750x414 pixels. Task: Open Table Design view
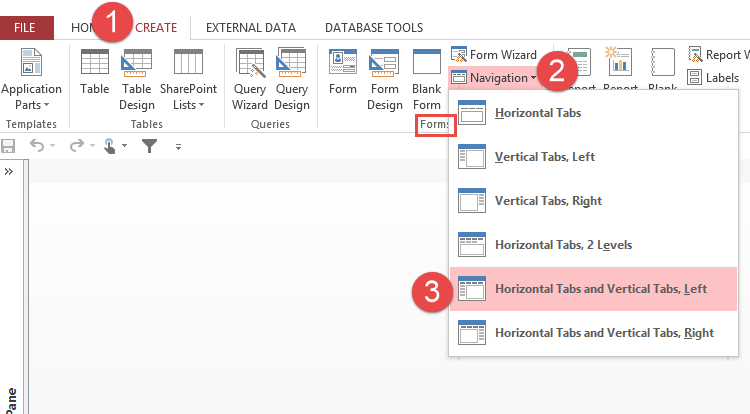pos(137,80)
